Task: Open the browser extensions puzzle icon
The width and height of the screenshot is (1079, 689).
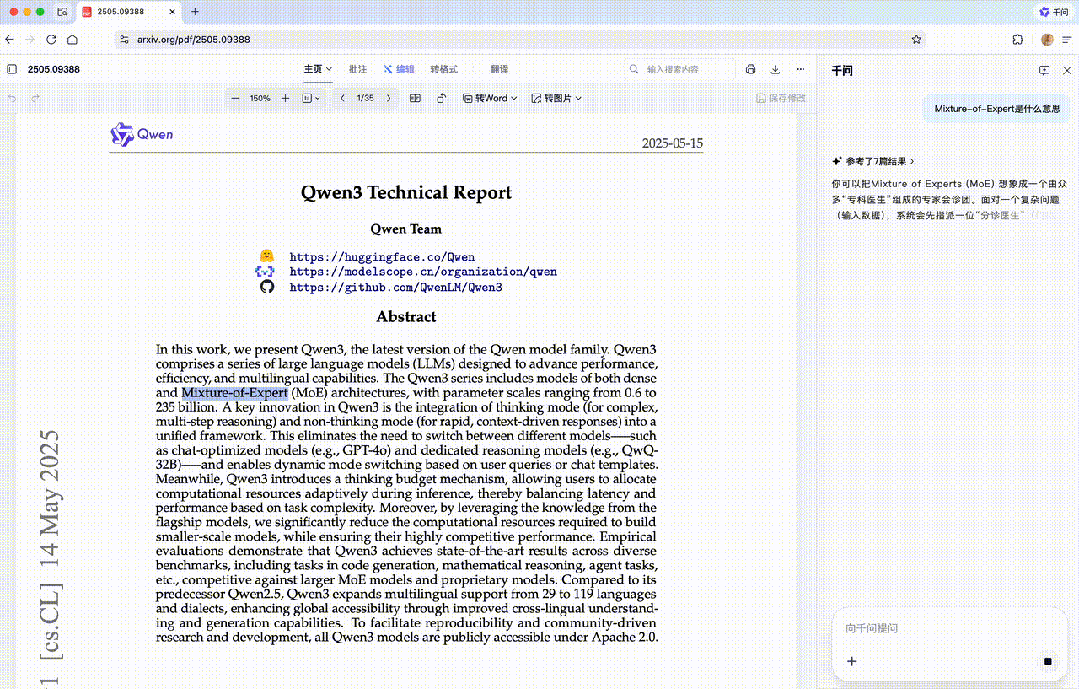Action: (1017, 39)
